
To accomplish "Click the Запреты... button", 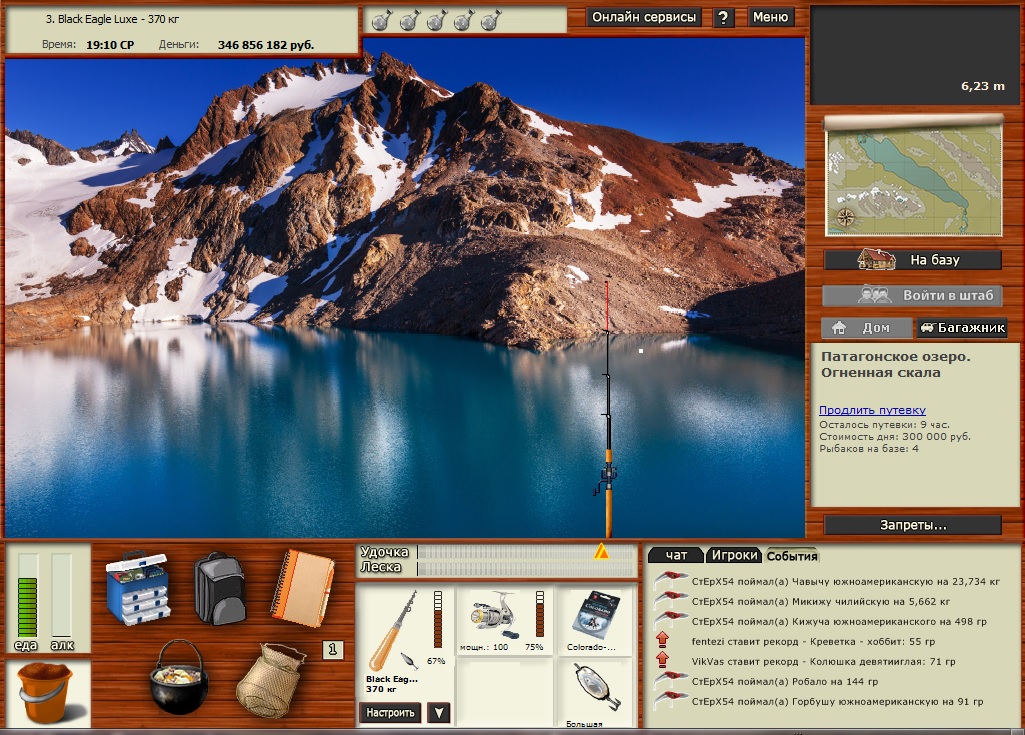I will point(913,525).
